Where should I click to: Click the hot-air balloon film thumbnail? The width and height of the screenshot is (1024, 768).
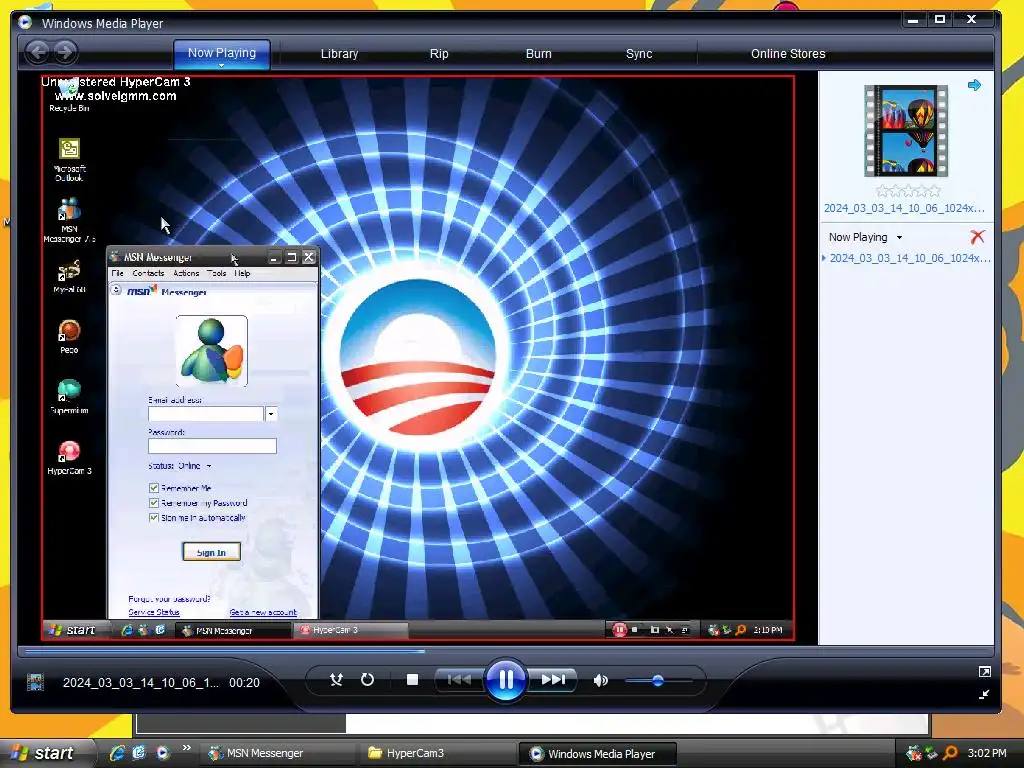coord(906,131)
